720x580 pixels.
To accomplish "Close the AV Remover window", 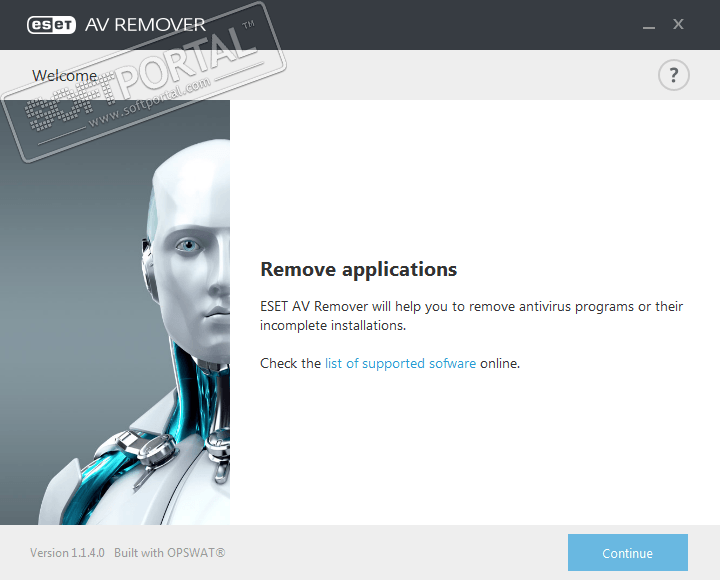I will 678,24.
